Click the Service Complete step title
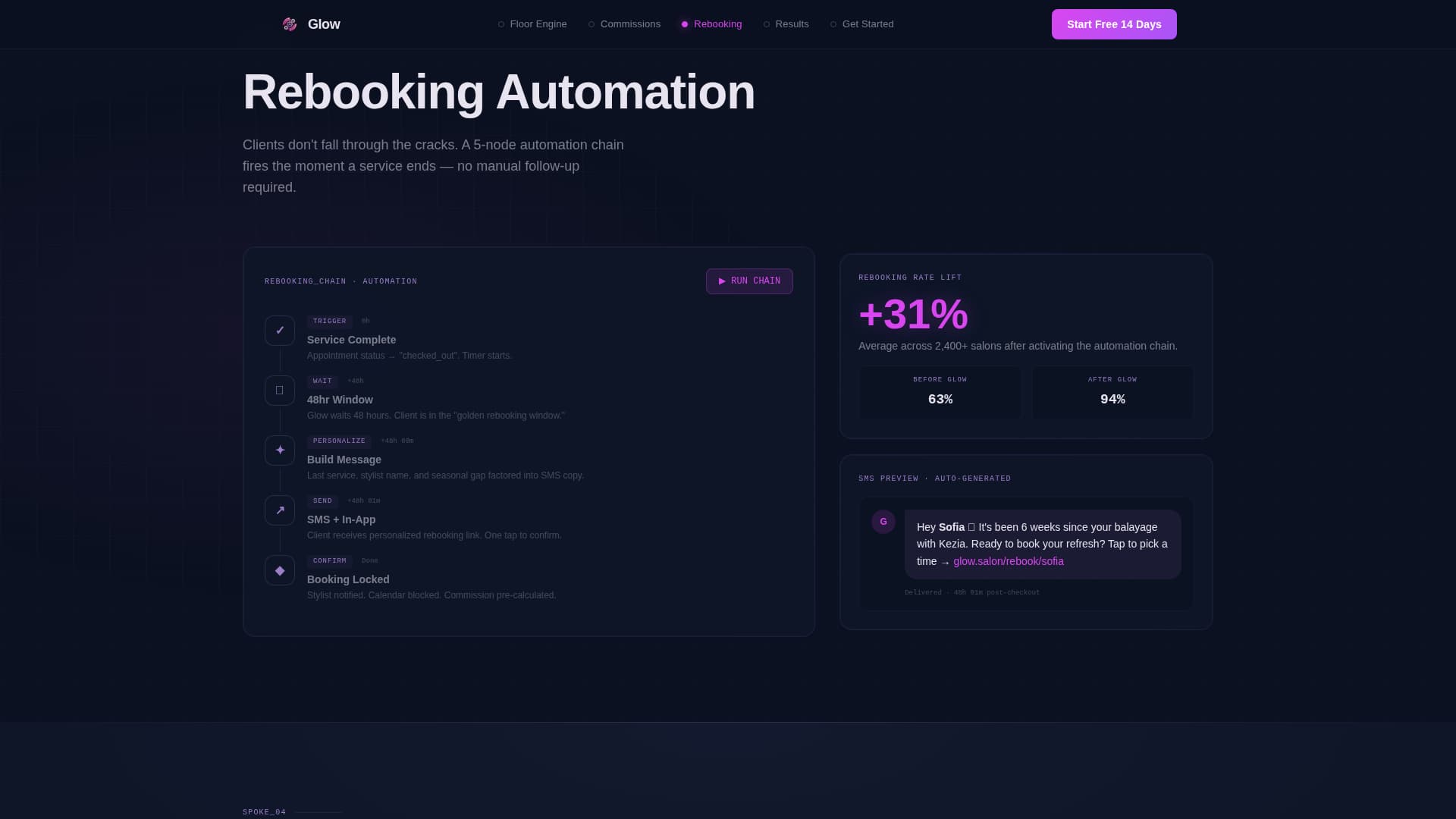This screenshot has width=1456, height=819. (x=351, y=340)
